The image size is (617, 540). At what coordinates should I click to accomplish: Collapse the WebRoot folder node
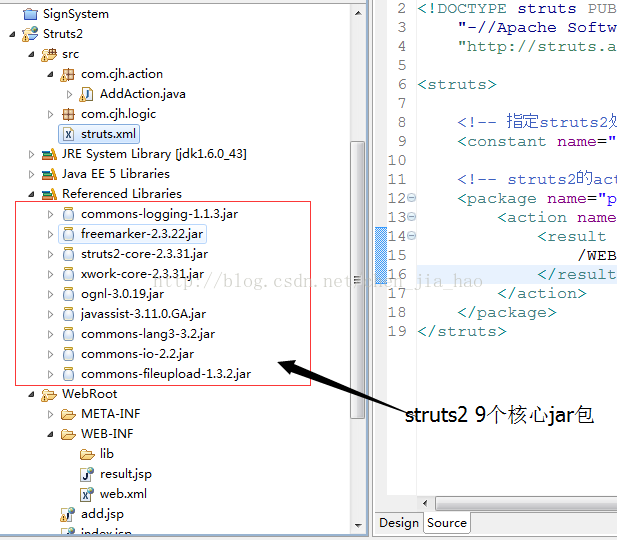(x=31, y=394)
